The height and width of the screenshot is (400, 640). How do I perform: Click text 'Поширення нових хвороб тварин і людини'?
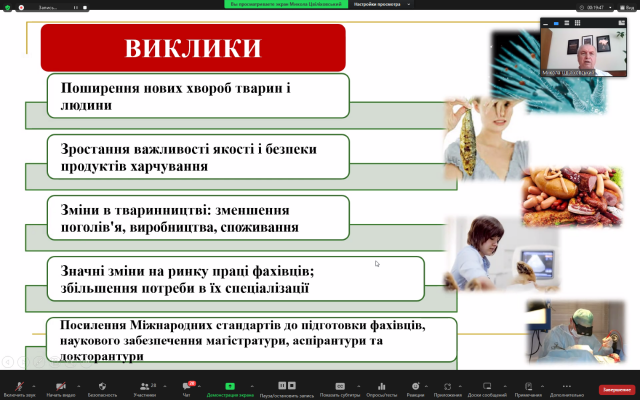coord(176,96)
